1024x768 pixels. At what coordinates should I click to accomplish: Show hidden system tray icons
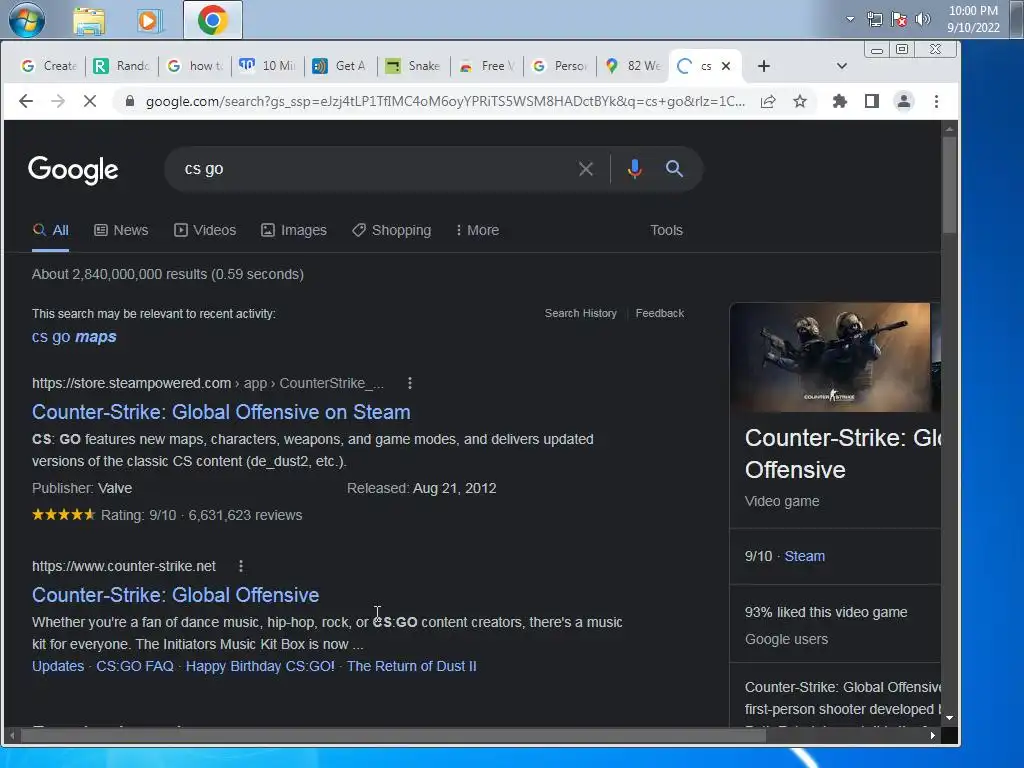(850, 19)
